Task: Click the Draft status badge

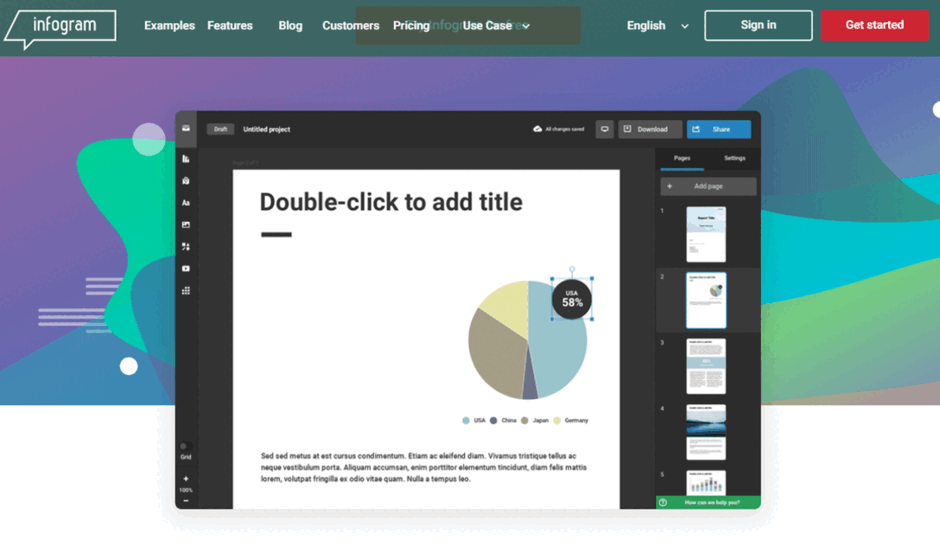Action: pyautogui.click(x=221, y=129)
